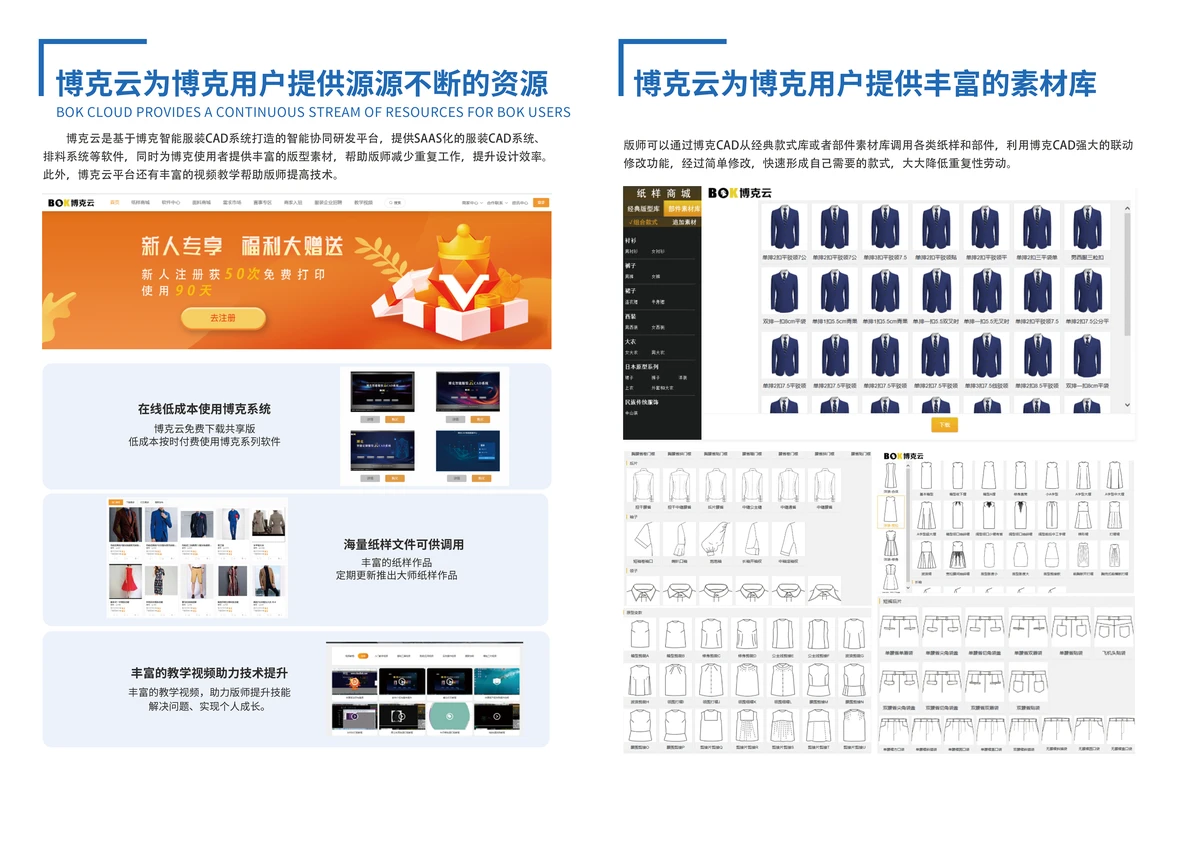1200x849 pixels.
Task: Play the first tutorial video thumbnail
Action: [355, 683]
